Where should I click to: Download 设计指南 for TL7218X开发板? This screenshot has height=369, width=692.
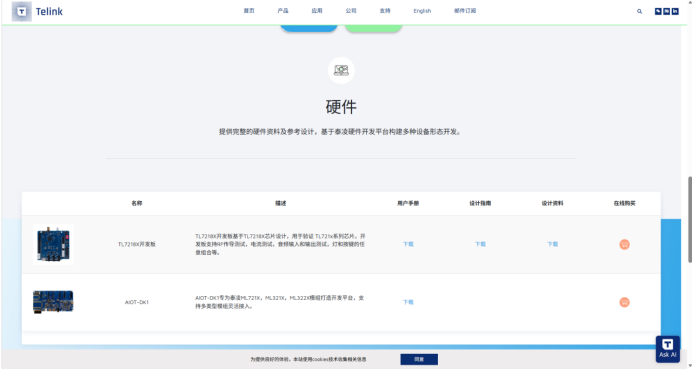point(480,244)
